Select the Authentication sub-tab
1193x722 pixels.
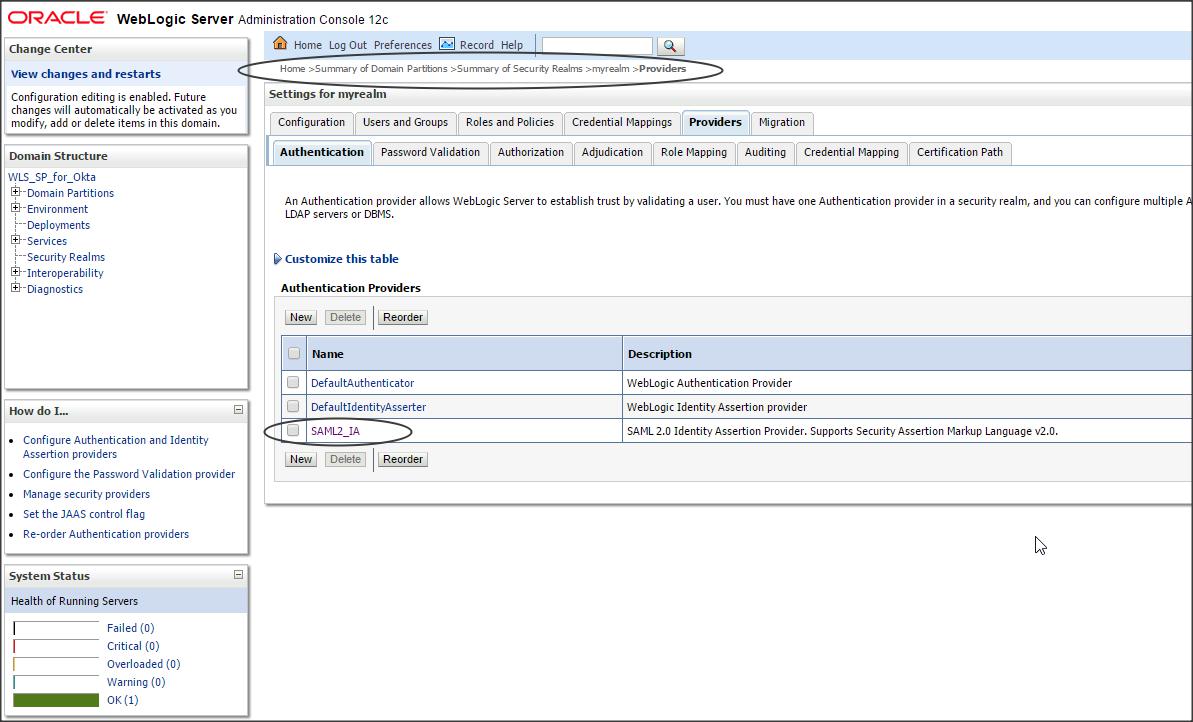[x=322, y=152]
